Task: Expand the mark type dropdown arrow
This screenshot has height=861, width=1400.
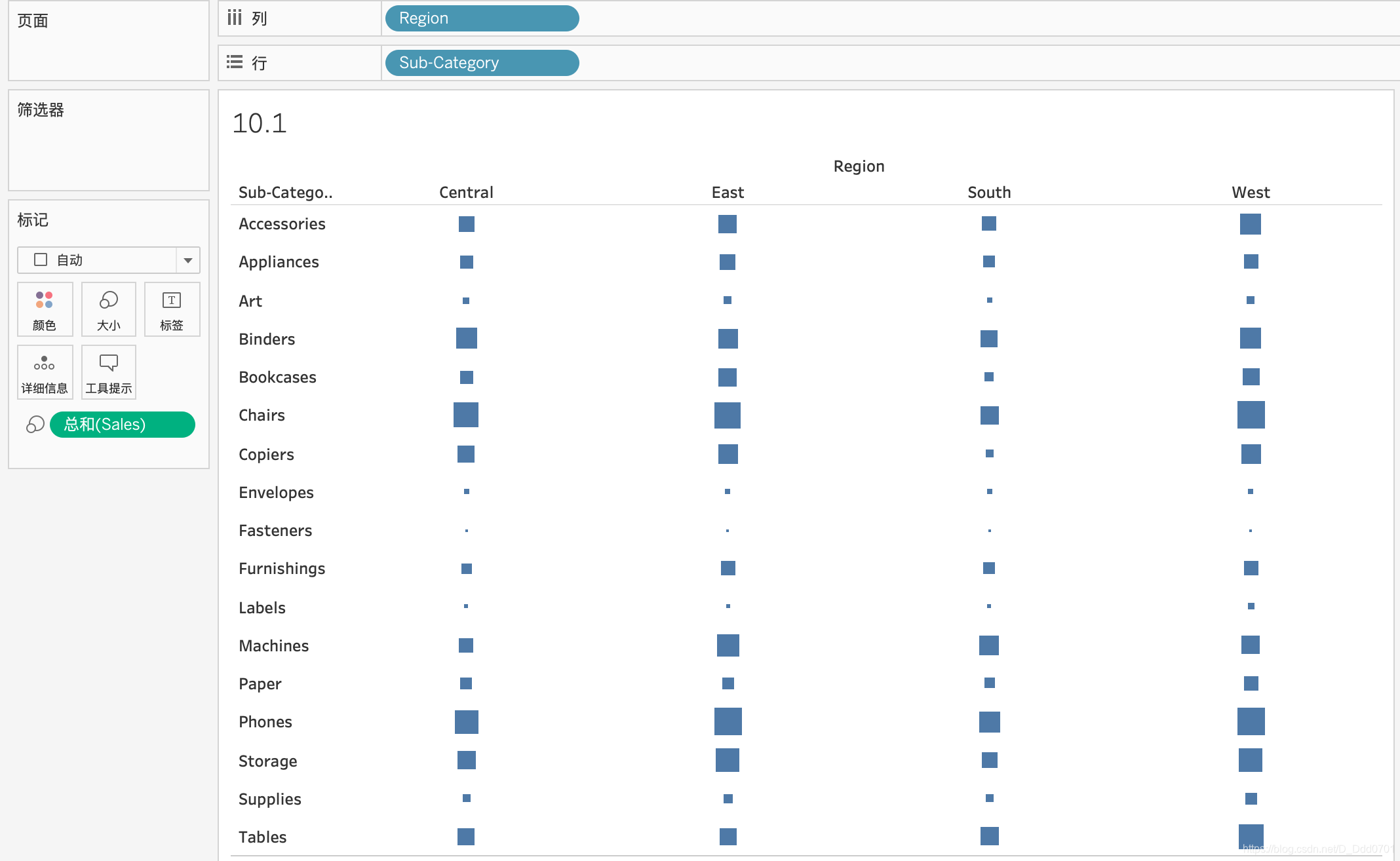Action: coord(188,260)
